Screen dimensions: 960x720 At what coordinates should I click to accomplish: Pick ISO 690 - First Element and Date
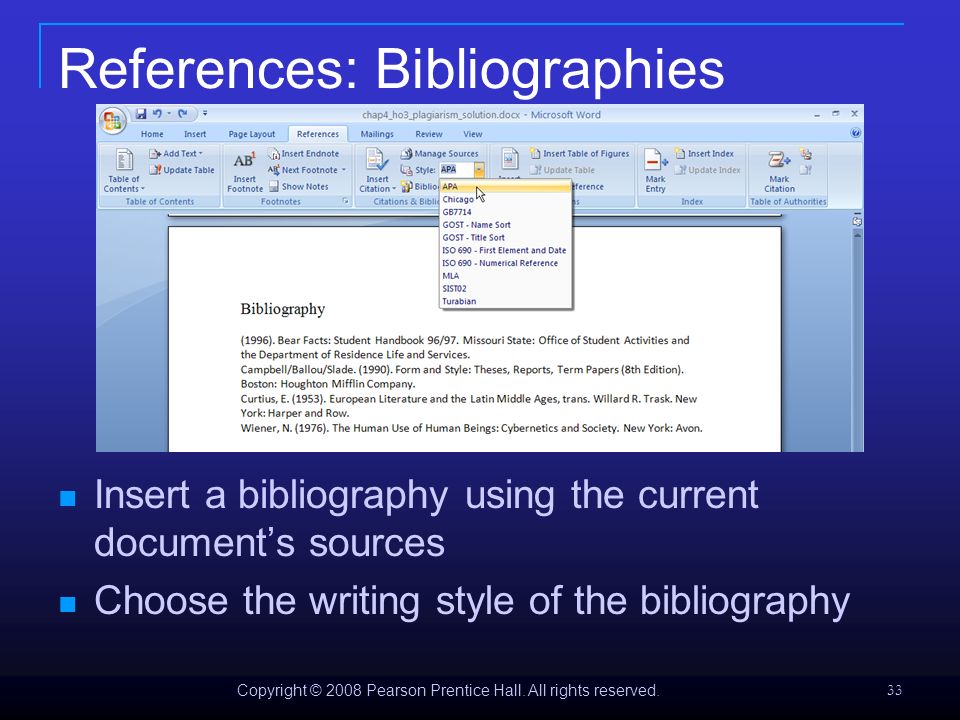506,250
